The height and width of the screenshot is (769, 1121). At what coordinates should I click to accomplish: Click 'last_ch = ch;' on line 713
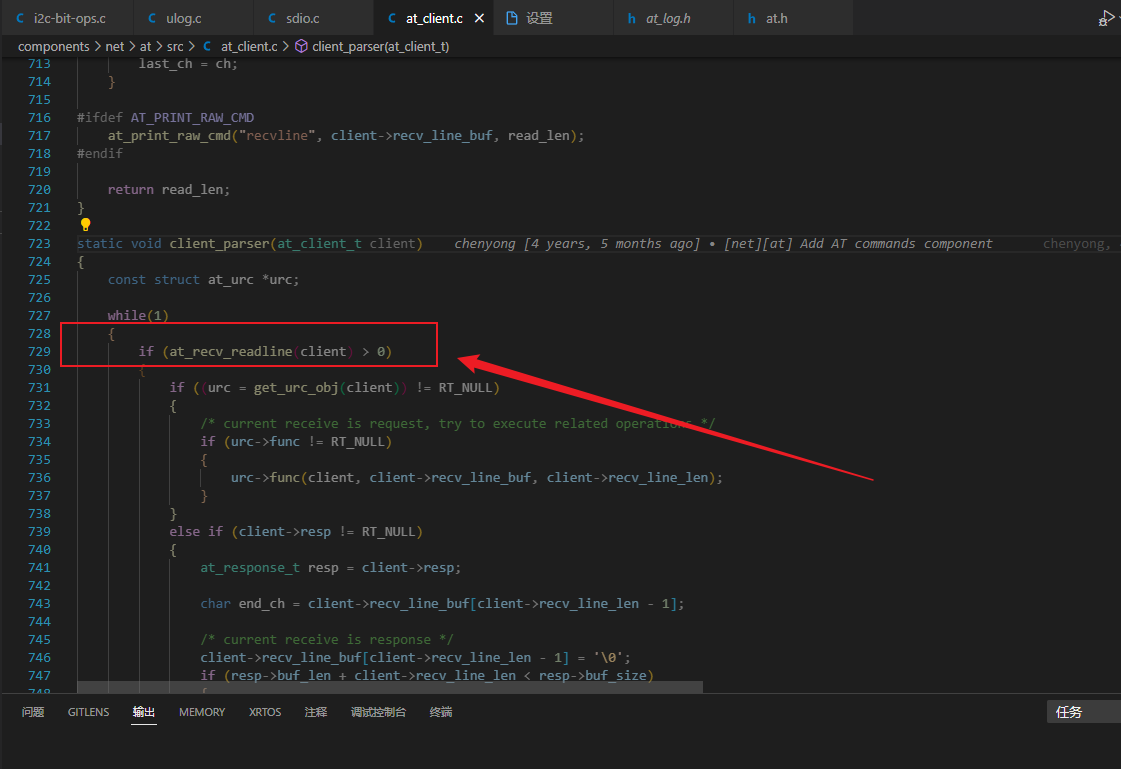[188, 64]
